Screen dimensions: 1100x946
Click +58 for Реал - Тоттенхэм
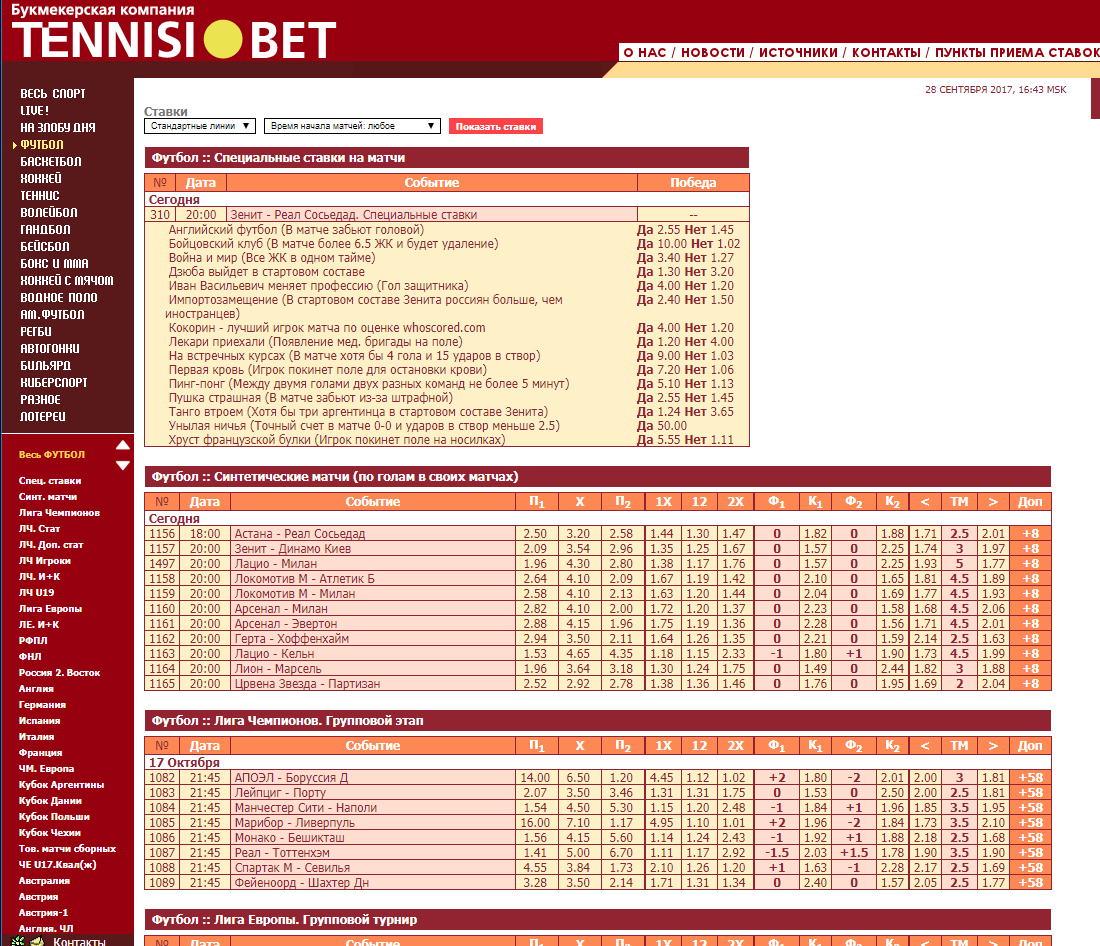(x=1030, y=853)
